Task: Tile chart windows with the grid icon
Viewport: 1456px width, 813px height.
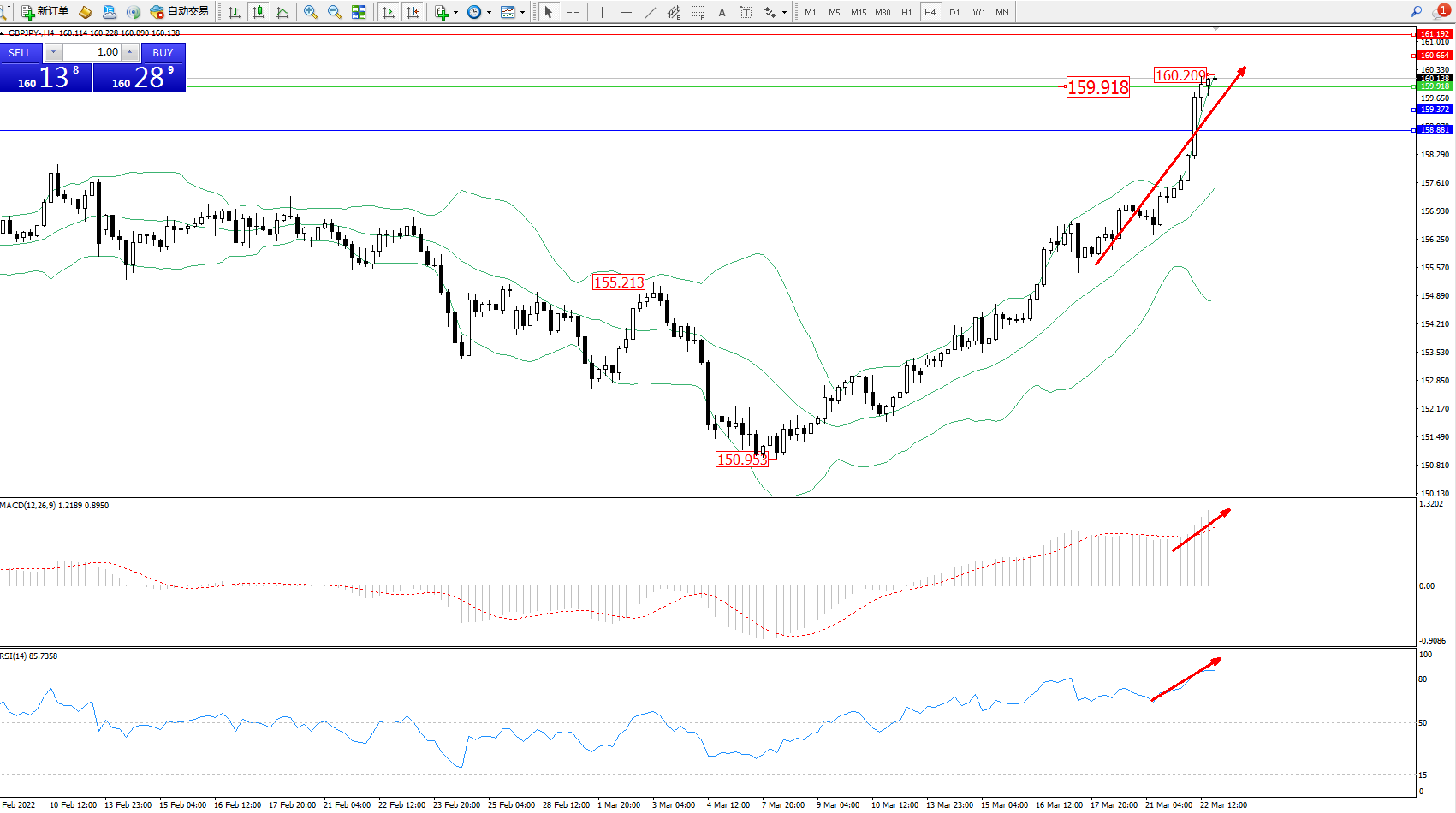Action: click(x=359, y=12)
